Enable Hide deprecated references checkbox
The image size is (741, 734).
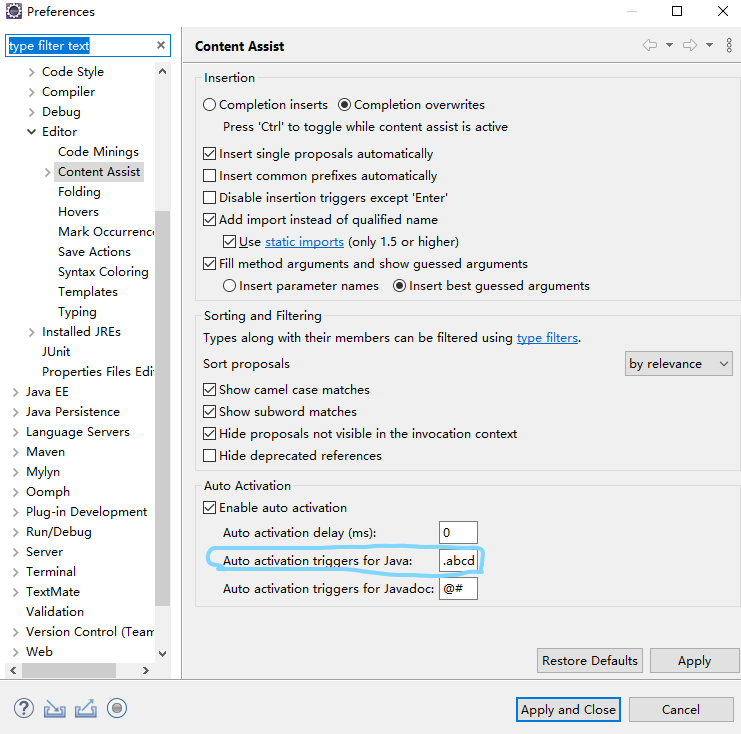[209, 455]
